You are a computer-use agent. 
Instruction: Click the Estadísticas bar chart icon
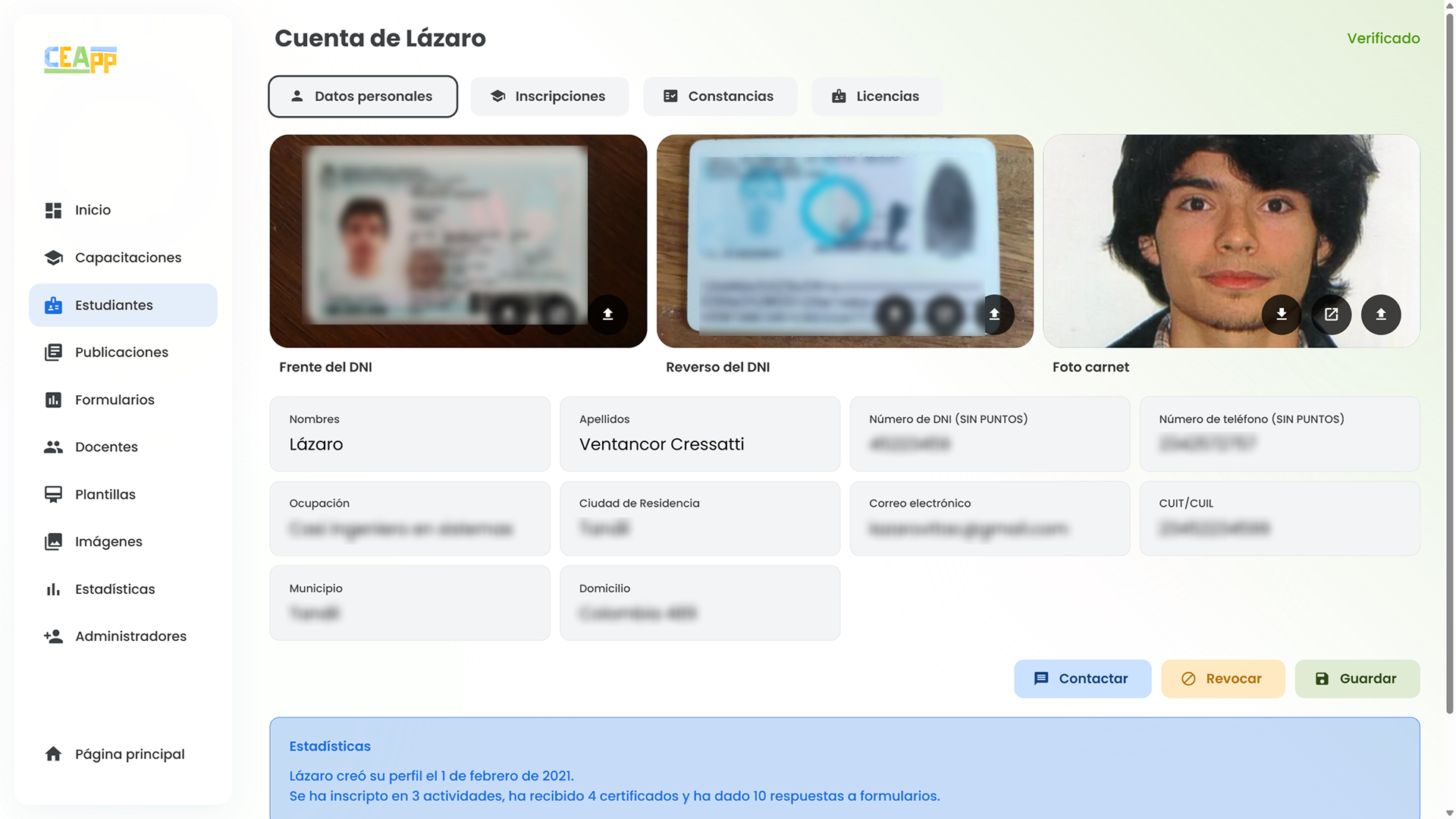(x=53, y=589)
